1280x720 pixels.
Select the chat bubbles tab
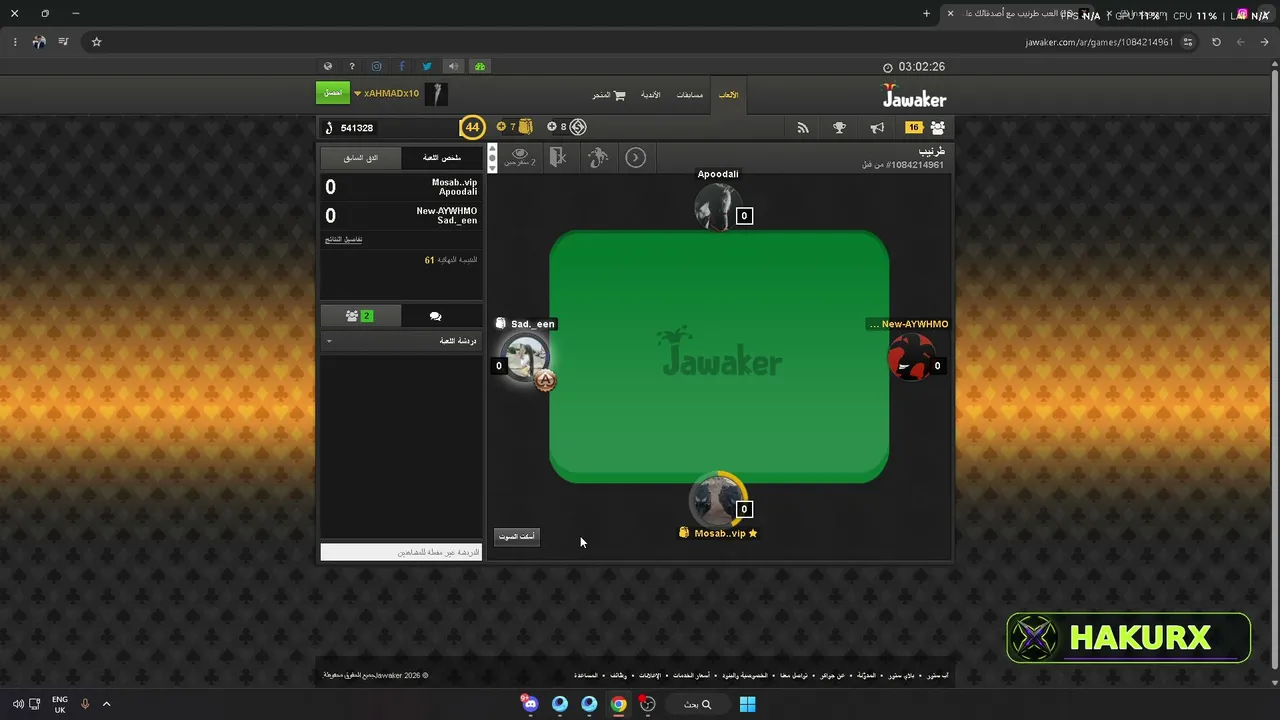coord(435,316)
